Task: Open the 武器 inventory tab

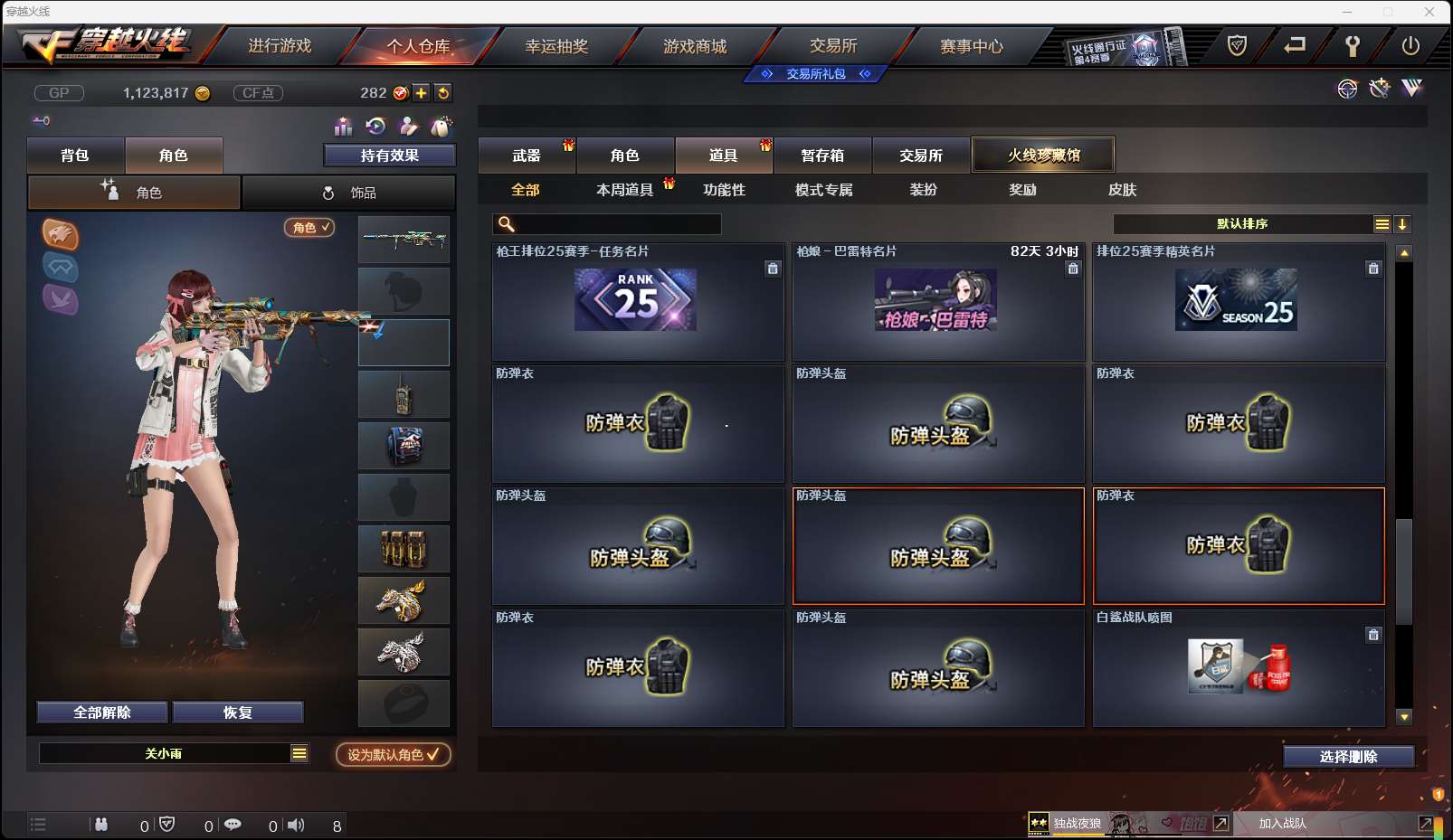Action: click(527, 156)
